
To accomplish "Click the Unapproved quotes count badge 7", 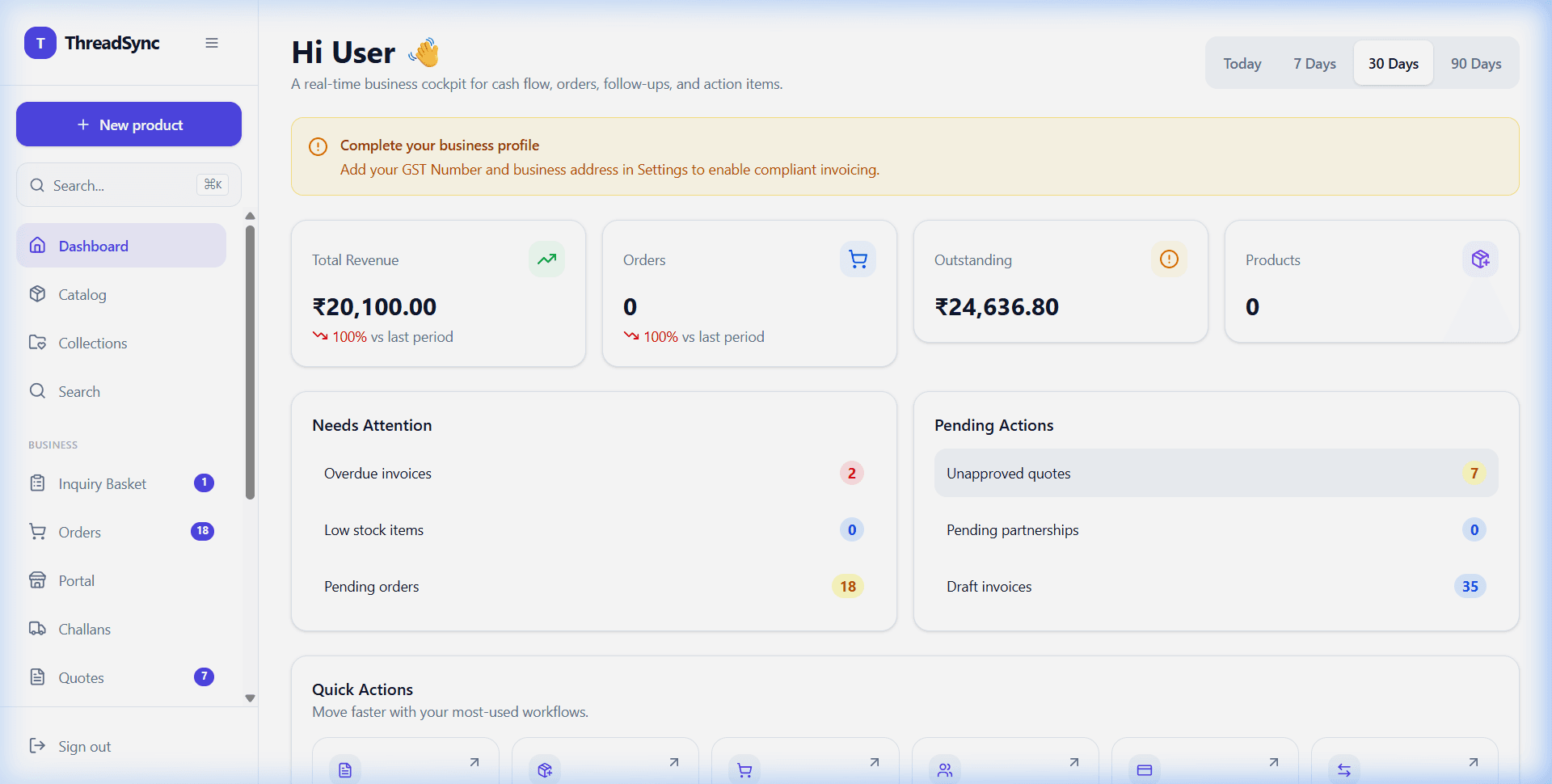I will coord(1474,473).
